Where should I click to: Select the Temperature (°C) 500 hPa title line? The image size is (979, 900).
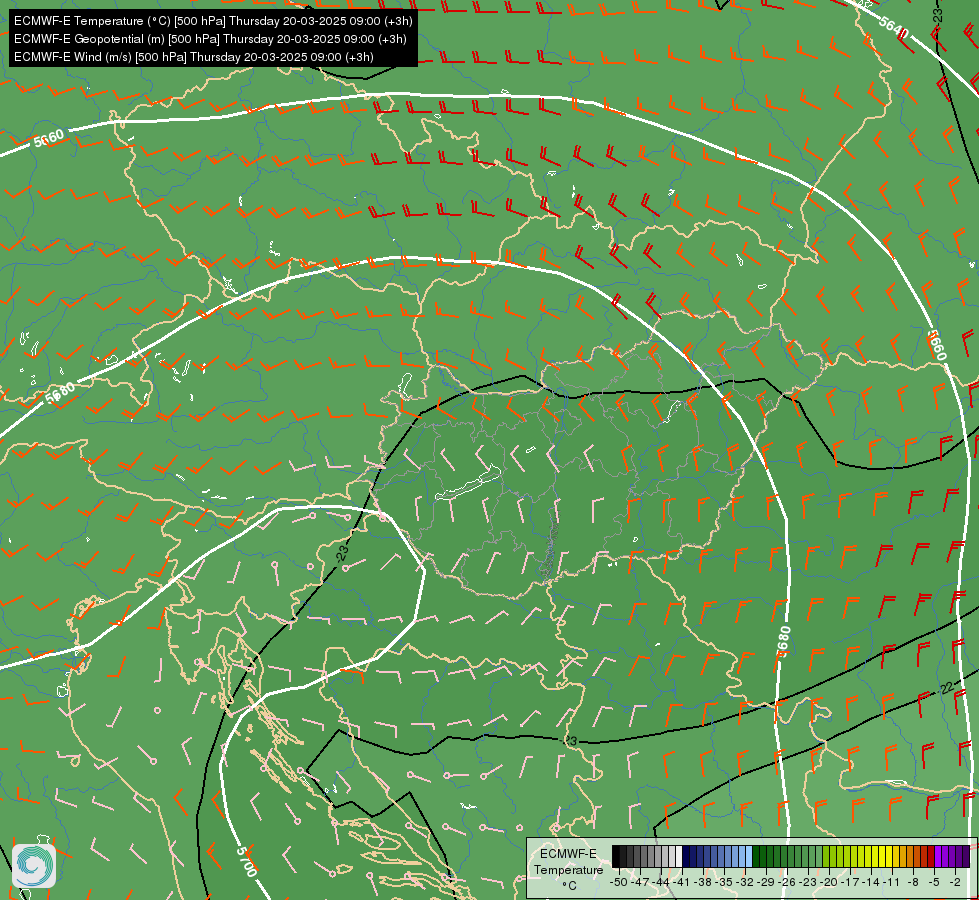(213, 21)
